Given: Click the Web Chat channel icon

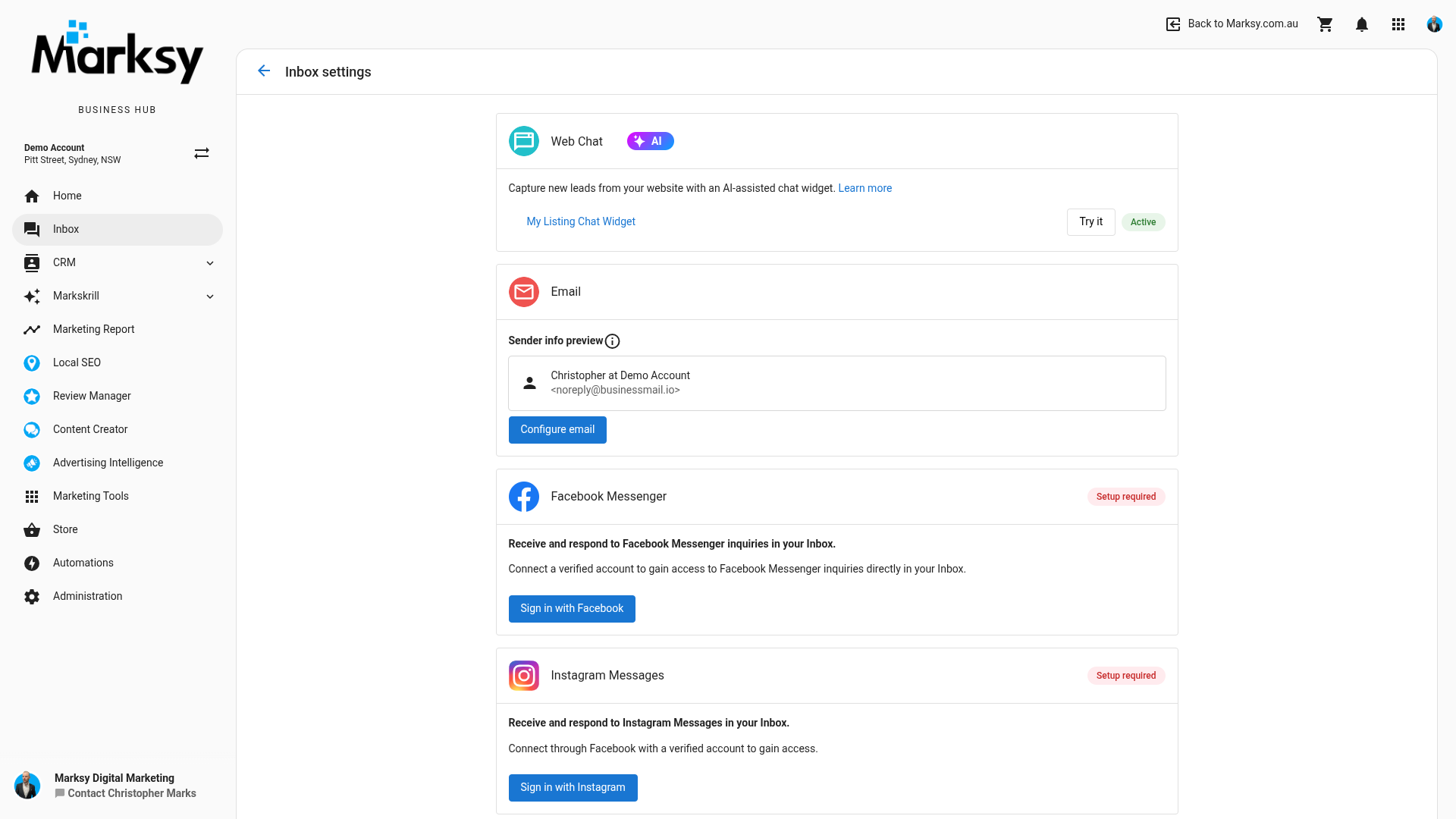Looking at the screenshot, I should click(x=524, y=141).
